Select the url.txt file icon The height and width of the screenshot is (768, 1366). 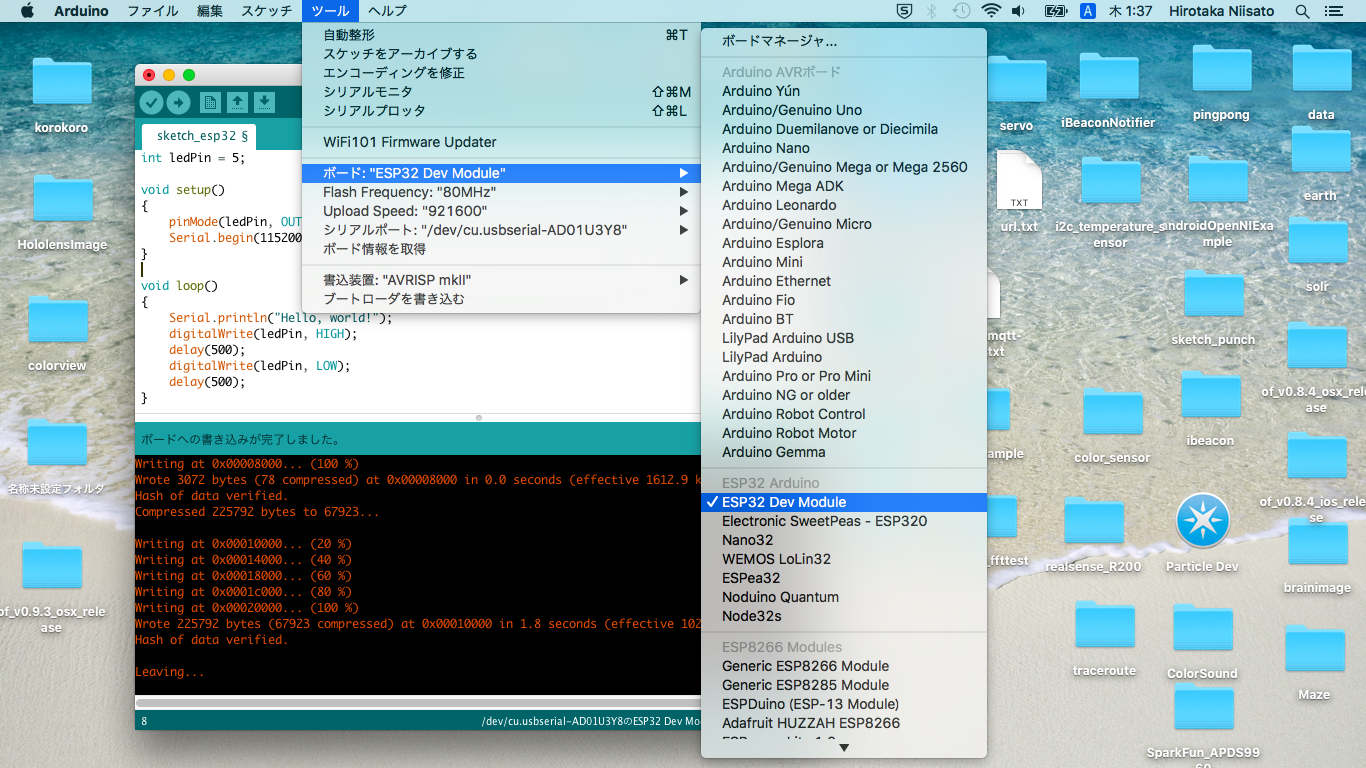pyautogui.click(x=1019, y=181)
